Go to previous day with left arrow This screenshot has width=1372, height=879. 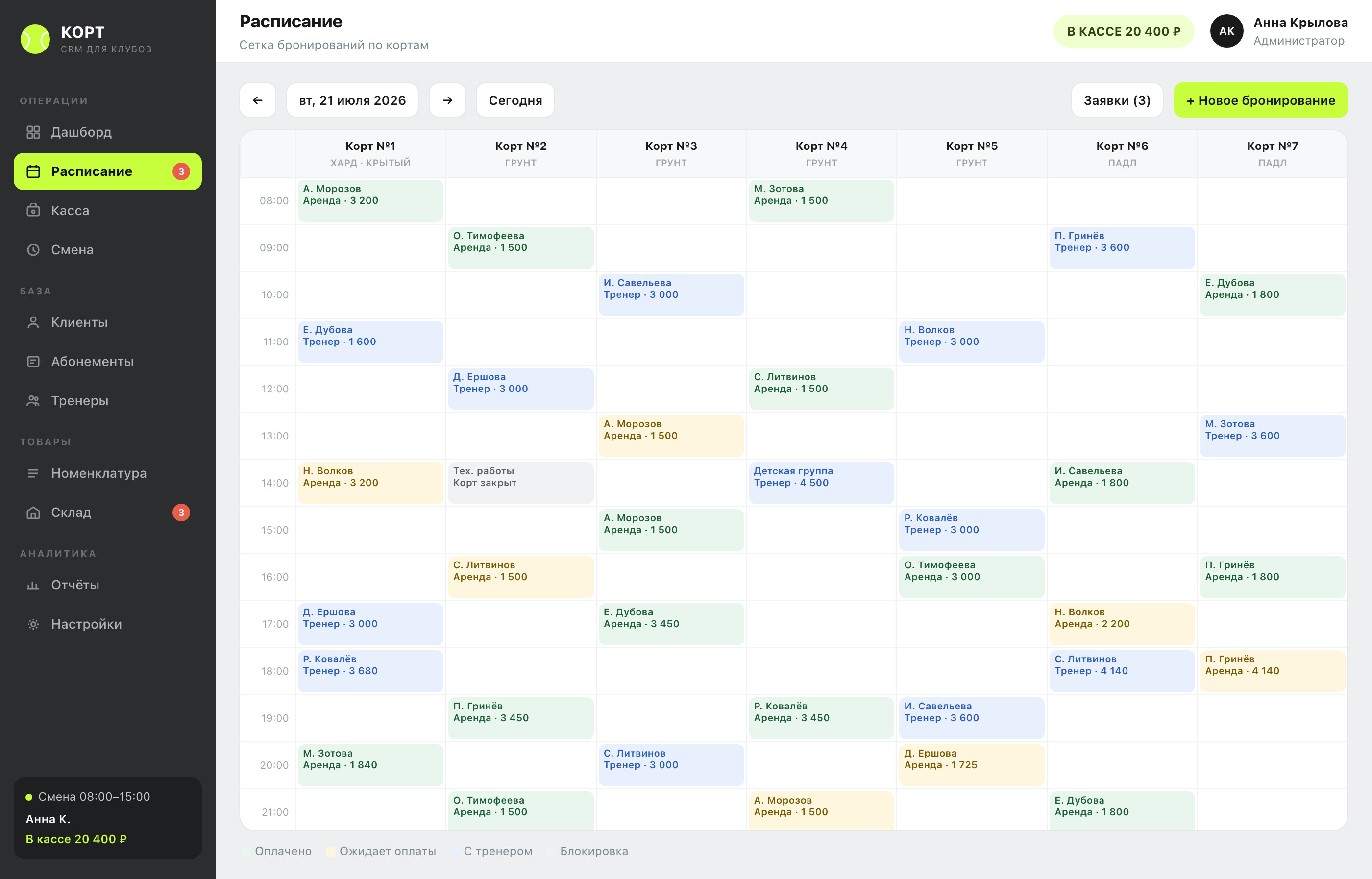pyautogui.click(x=258, y=100)
